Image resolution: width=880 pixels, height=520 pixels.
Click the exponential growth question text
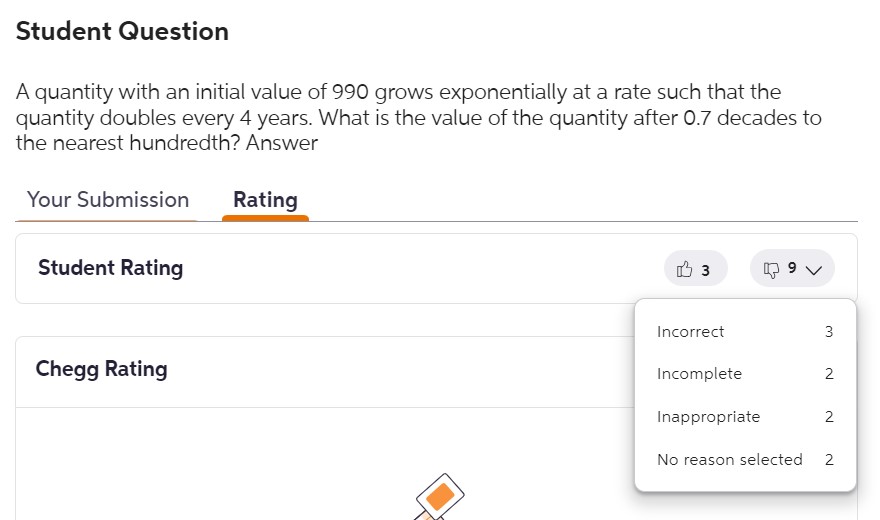click(x=418, y=117)
